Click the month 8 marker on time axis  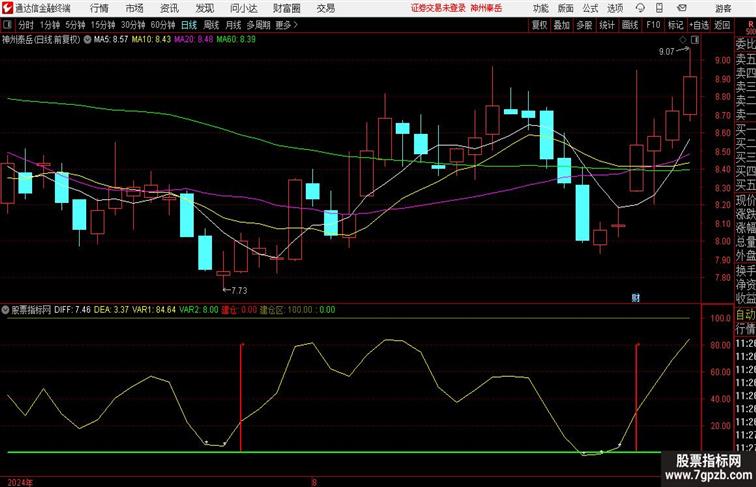[314, 482]
